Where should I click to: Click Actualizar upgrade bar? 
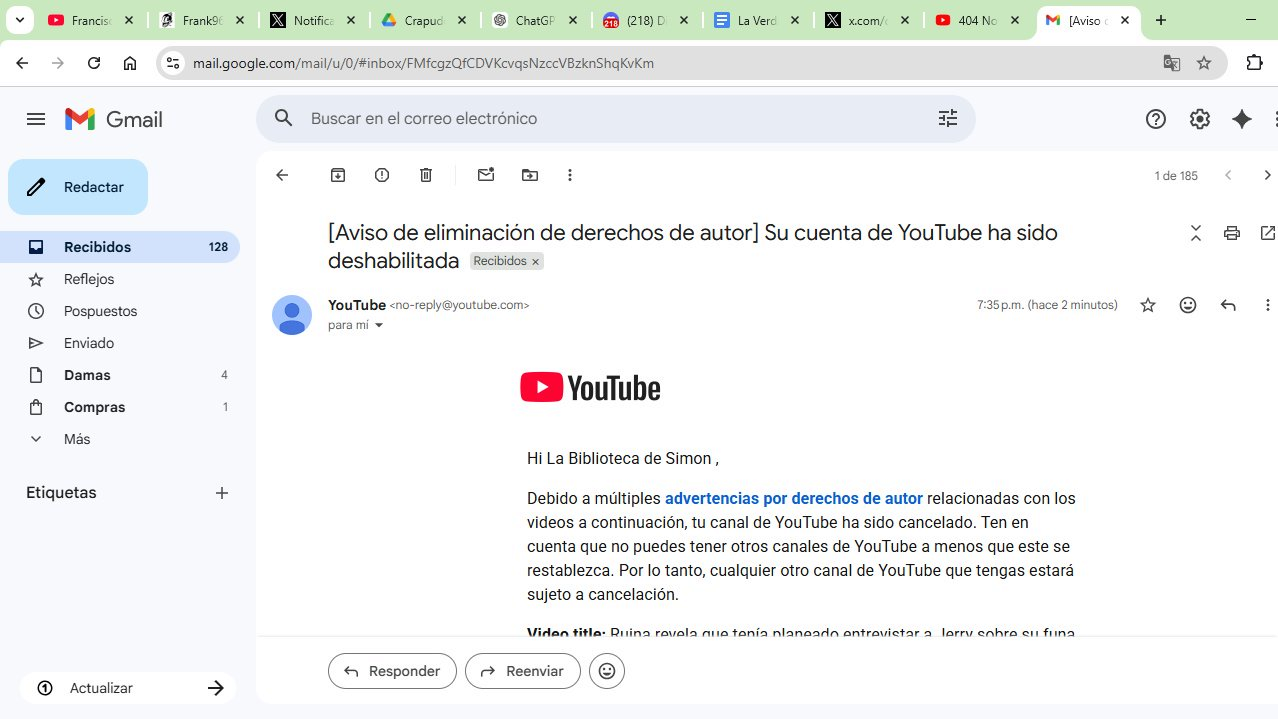click(x=128, y=688)
